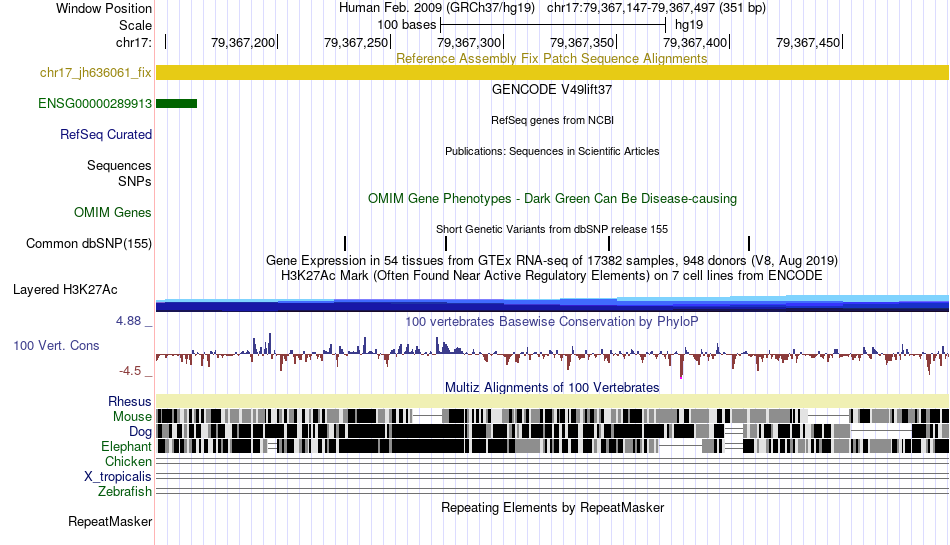Screen dimensions: 950x545
Task: Click the Common dbSNP(155) track label
Action: 88,243
